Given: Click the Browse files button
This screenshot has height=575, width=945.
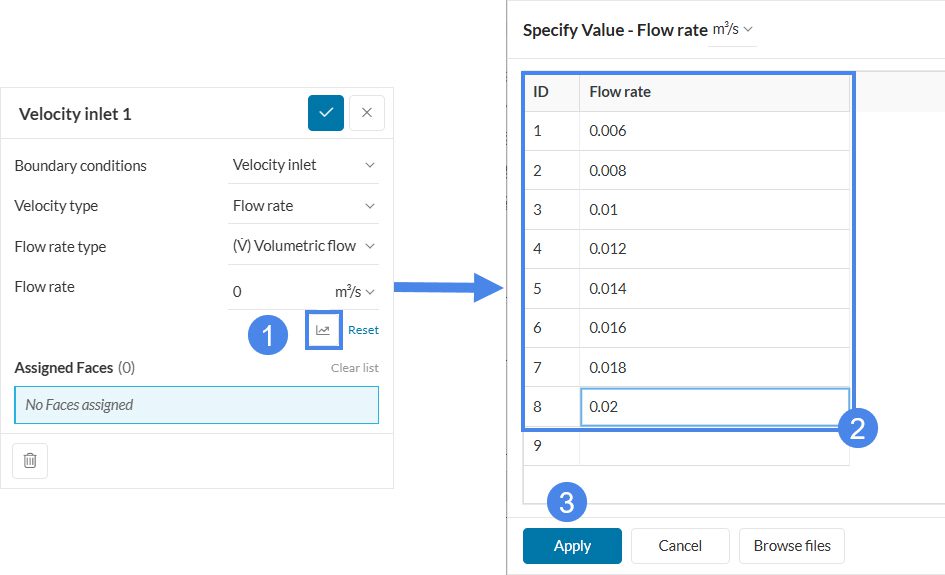Looking at the screenshot, I should click(x=792, y=546).
